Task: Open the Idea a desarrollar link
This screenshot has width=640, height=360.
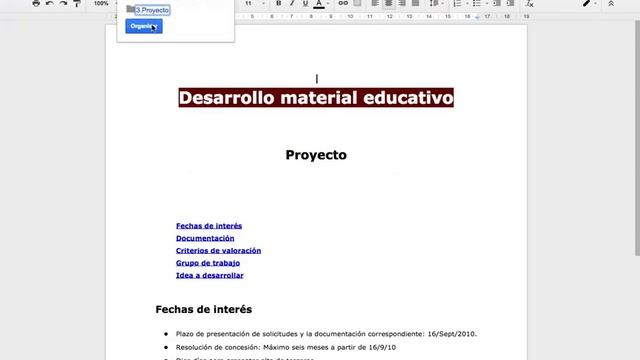Action: click(x=209, y=276)
